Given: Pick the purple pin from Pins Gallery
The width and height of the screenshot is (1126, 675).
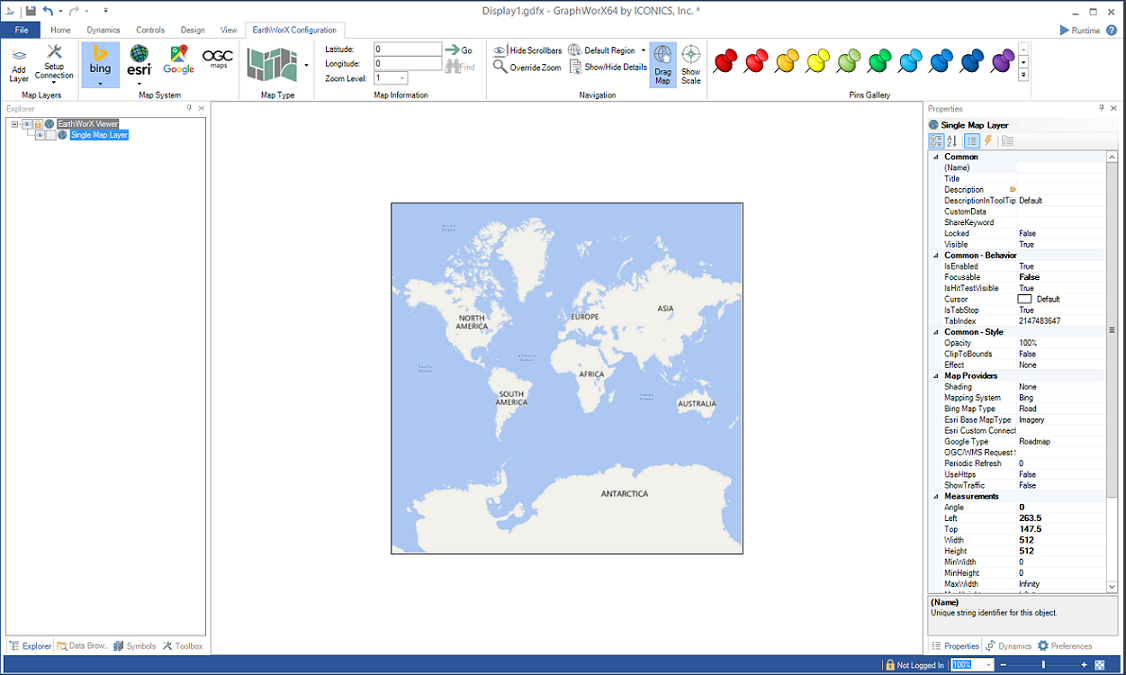Looking at the screenshot, I should click(1002, 61).
